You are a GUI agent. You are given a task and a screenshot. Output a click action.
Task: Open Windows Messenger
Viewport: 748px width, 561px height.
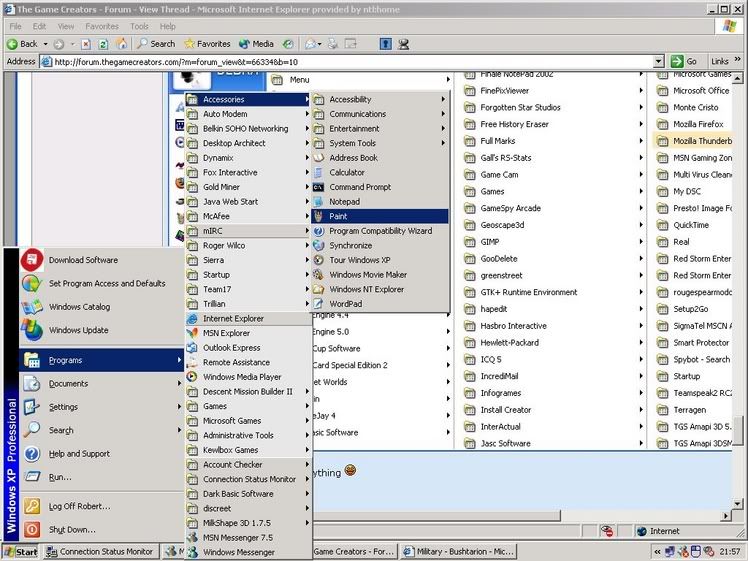pyautogui.click(x=249, y=552)
